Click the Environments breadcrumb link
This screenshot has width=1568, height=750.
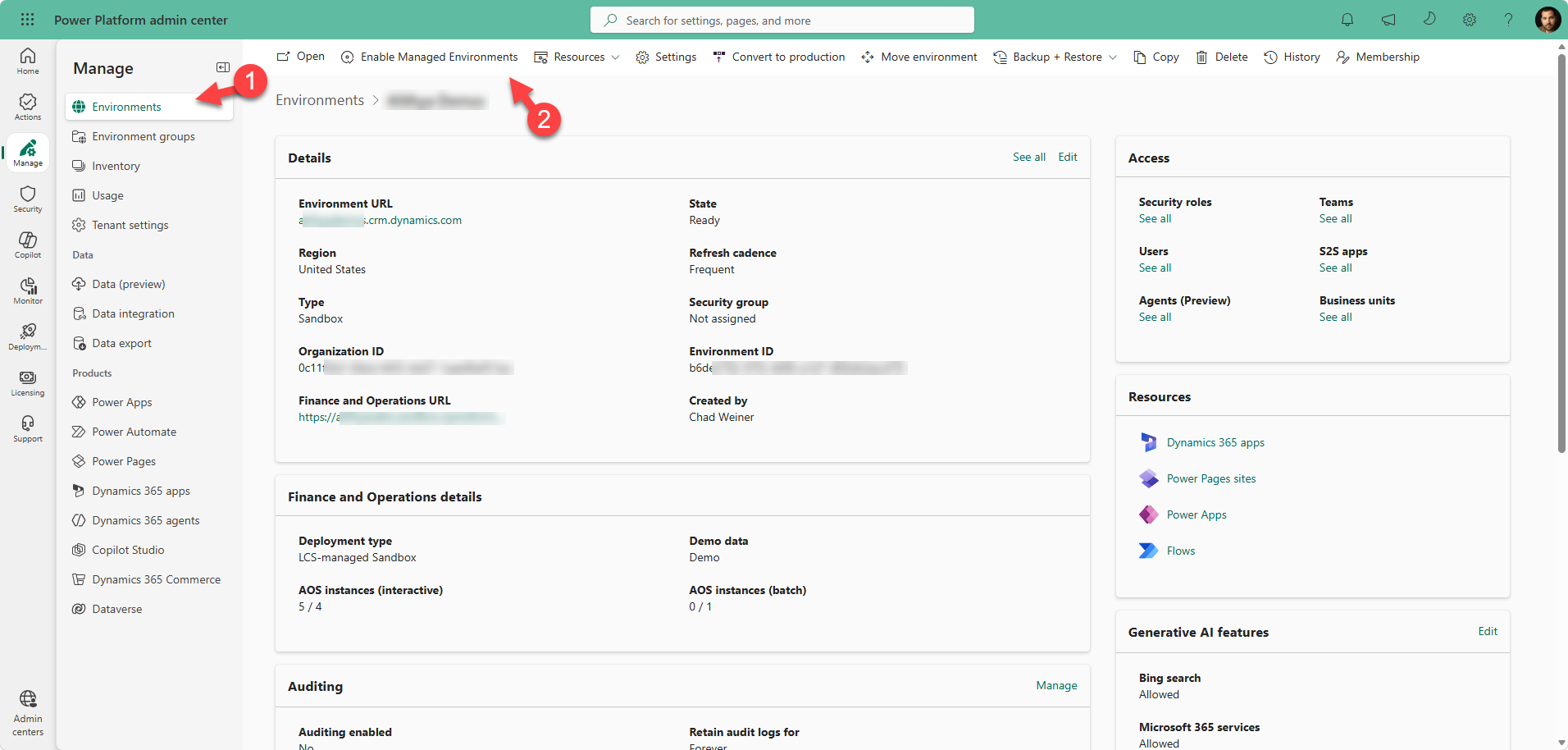(320, 100)
